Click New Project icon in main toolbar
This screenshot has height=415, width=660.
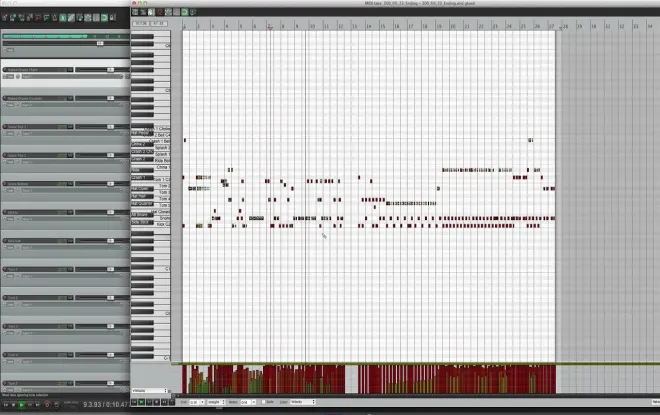click(x=5, y=18)
